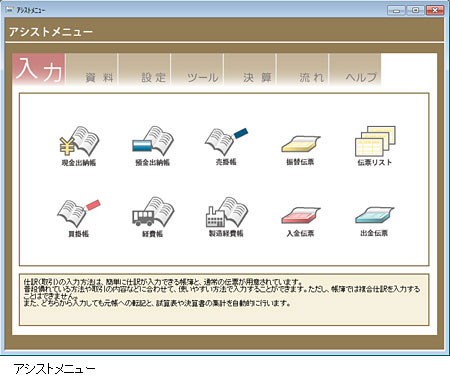This screenshot has width=450, height=382.
Task: Switch to the ヘルプ tab
Action: [x=355, y=69]
